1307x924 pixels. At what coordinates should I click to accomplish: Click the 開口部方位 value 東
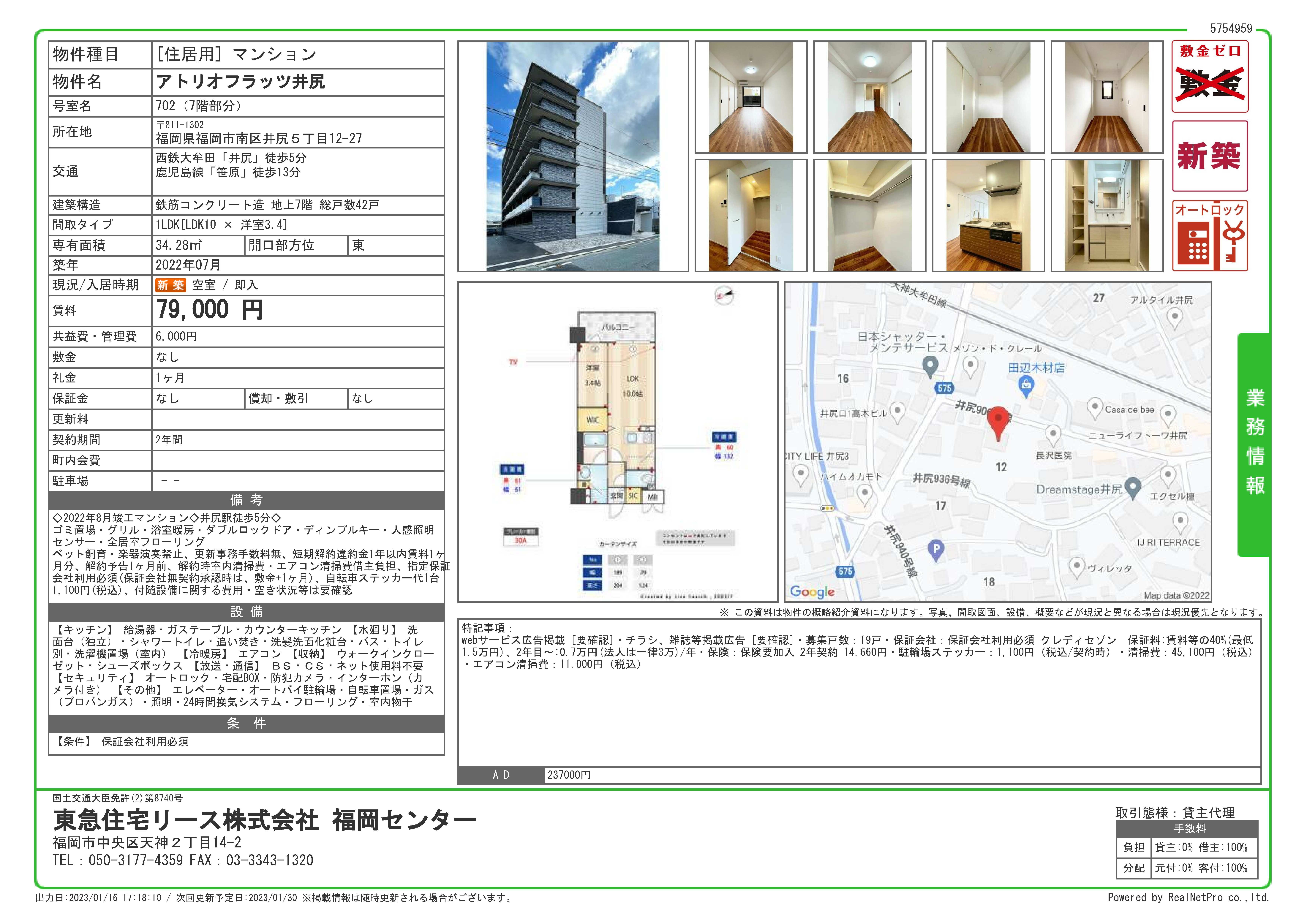tap(358, 245)
